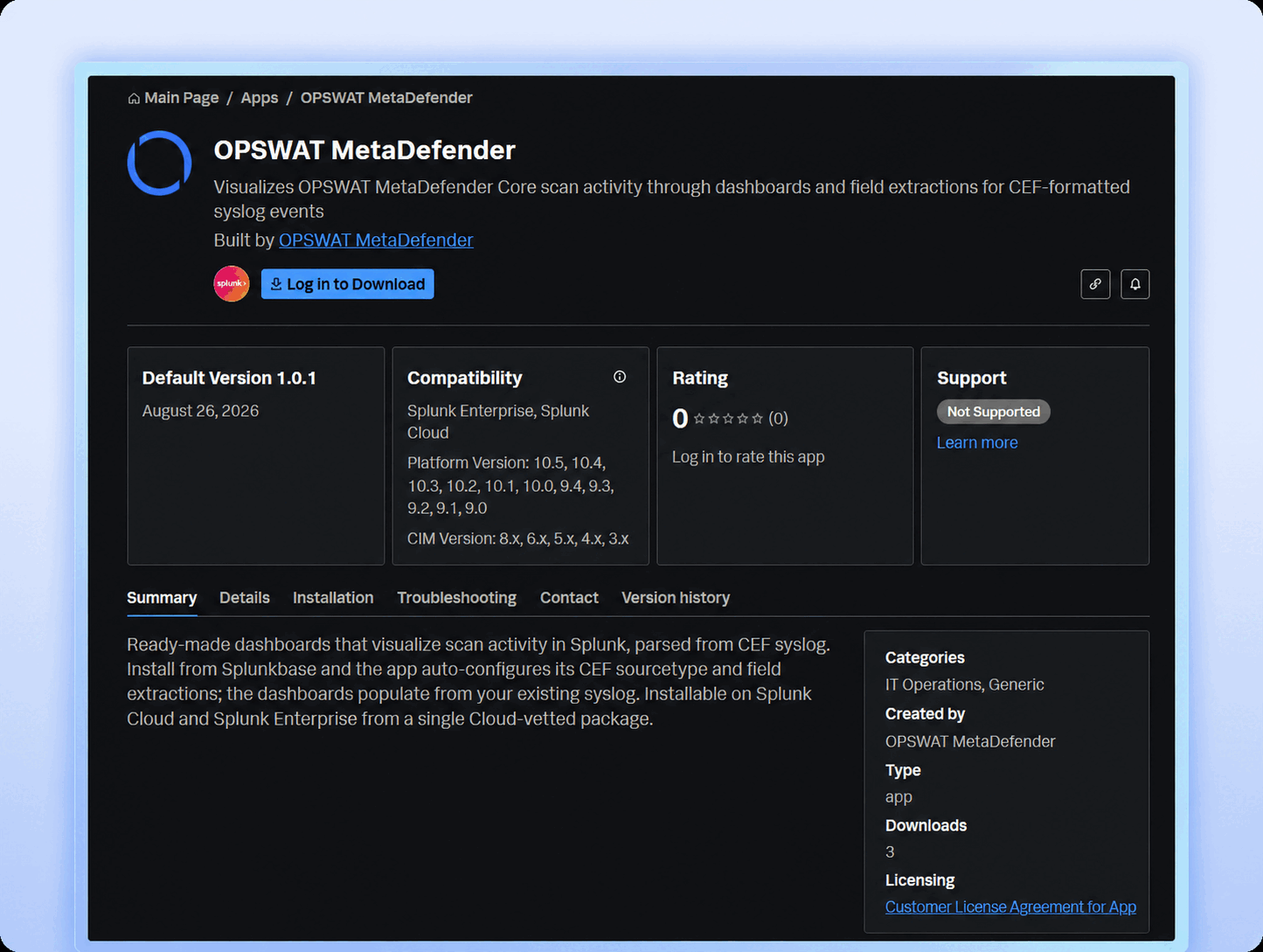Go to Main Page in the breadcrumb
Viewport: 1263px width, 952px height.
click(x=182, y=98)
